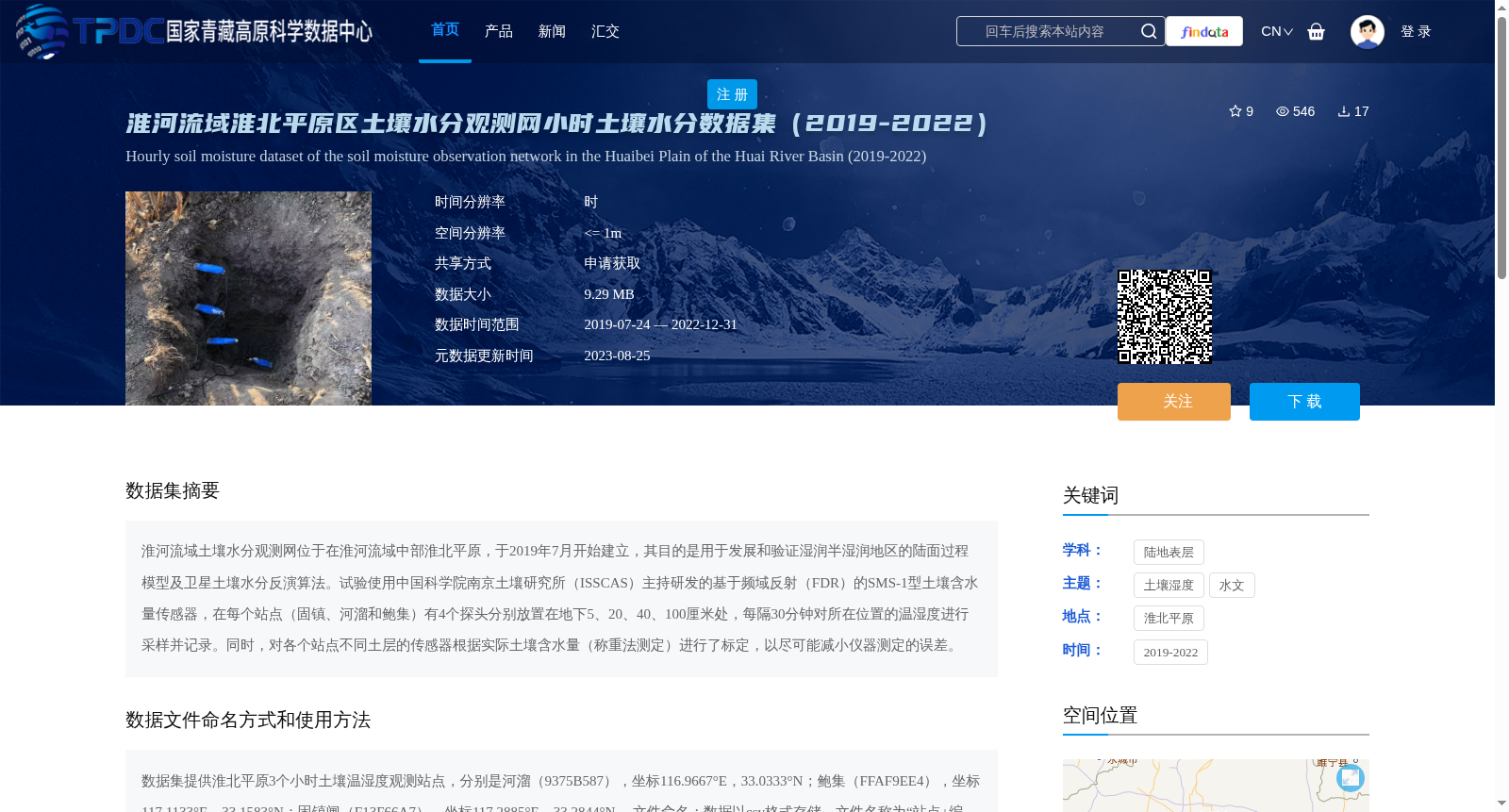The image size is (1509, 812).
Task: Click the 注册 register button
Action: [732, 94]
